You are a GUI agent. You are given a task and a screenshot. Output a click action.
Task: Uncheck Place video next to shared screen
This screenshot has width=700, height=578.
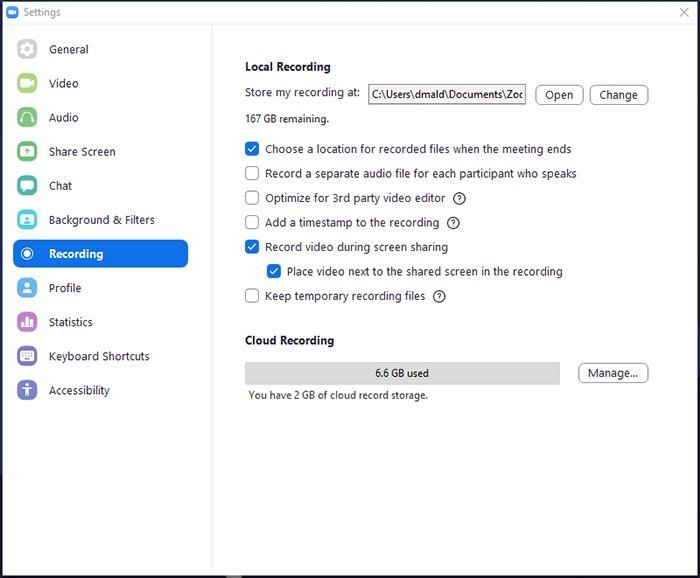click(274, 271)
